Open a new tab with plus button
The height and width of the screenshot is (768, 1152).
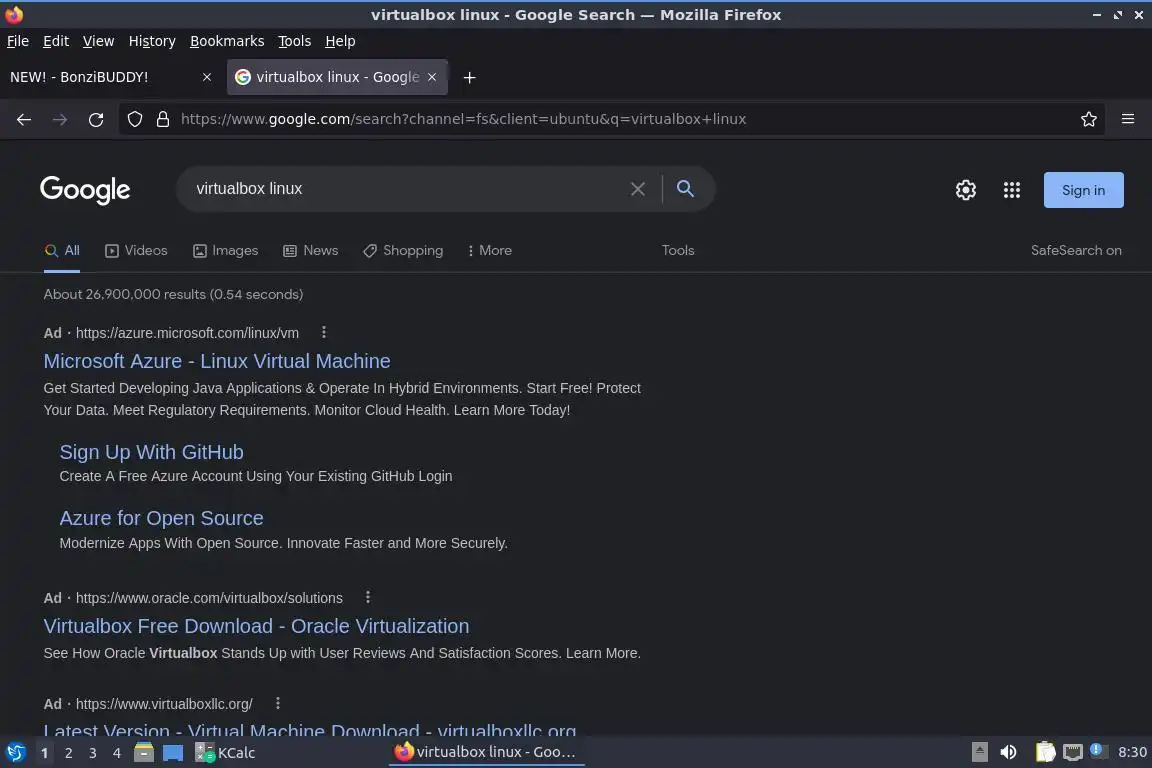pos(469,77)
